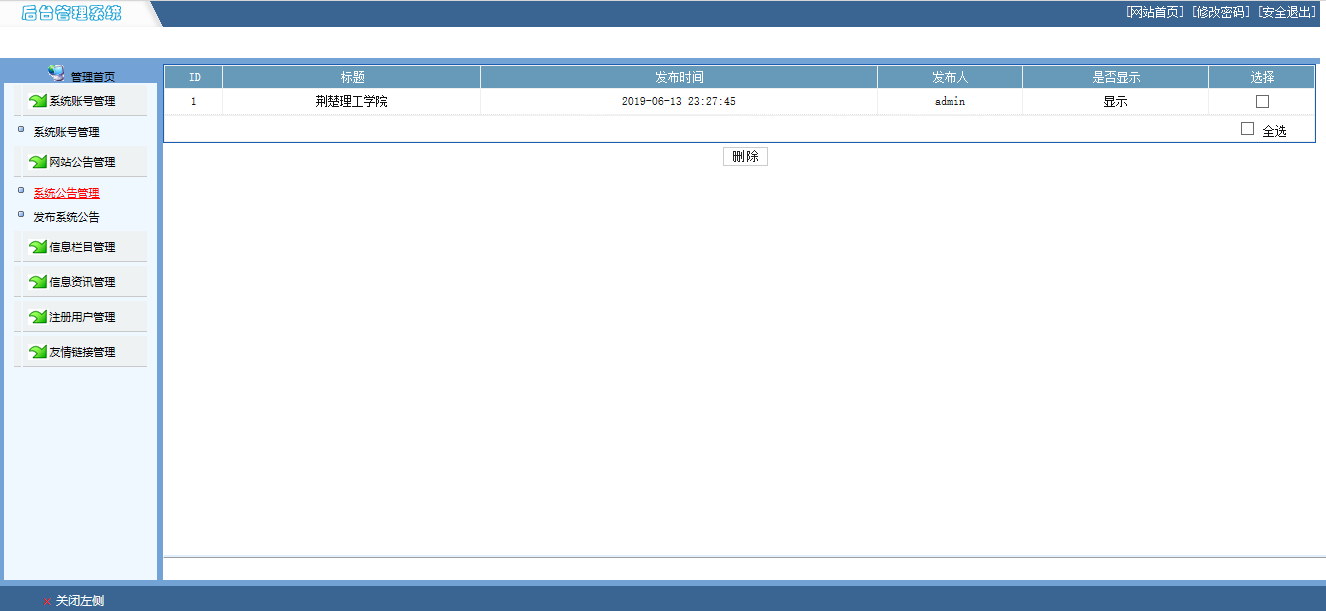The height and width of the screenshot is (611, 1326).
Task: Open the 修改密码 link
Action: tap(1221, 12)
